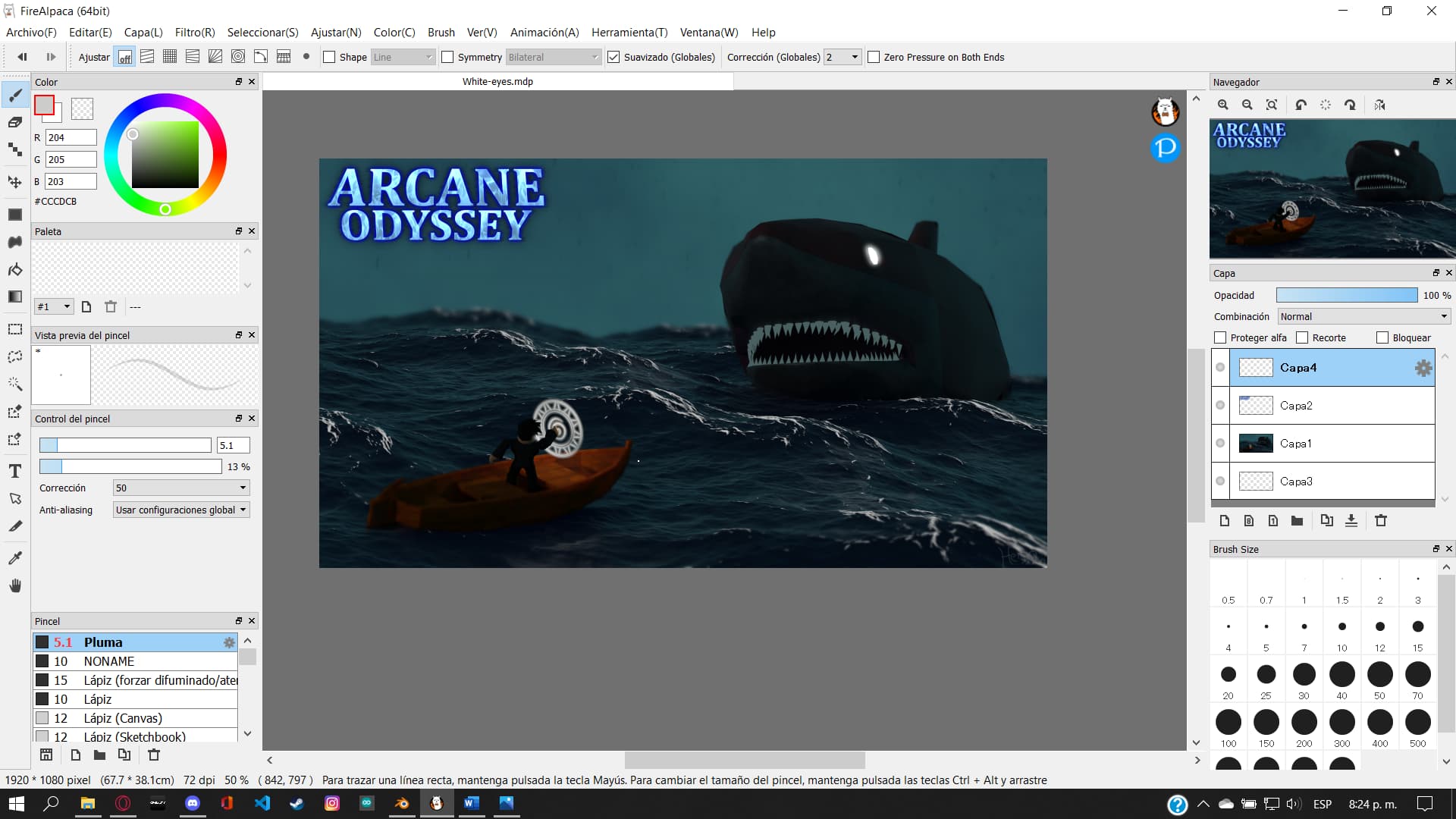The width and height of the screenshot is (1456, 819).
Task: Open the Shape Line dropdown
Action: (403, 57)
